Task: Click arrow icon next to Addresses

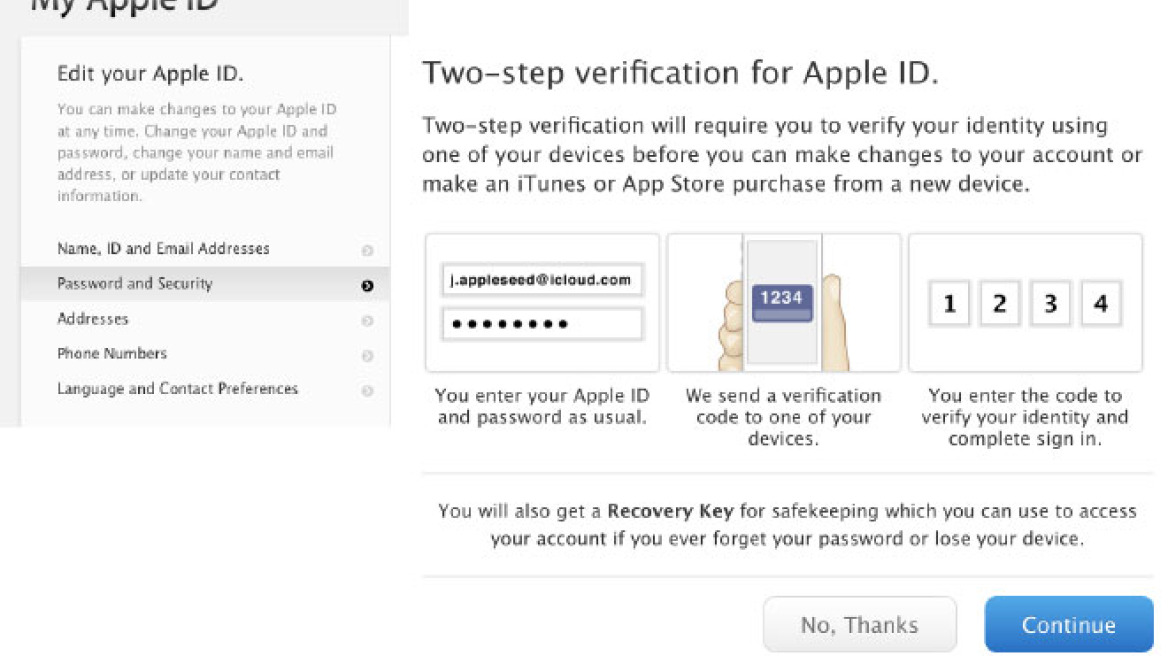Action: [367, 321]
